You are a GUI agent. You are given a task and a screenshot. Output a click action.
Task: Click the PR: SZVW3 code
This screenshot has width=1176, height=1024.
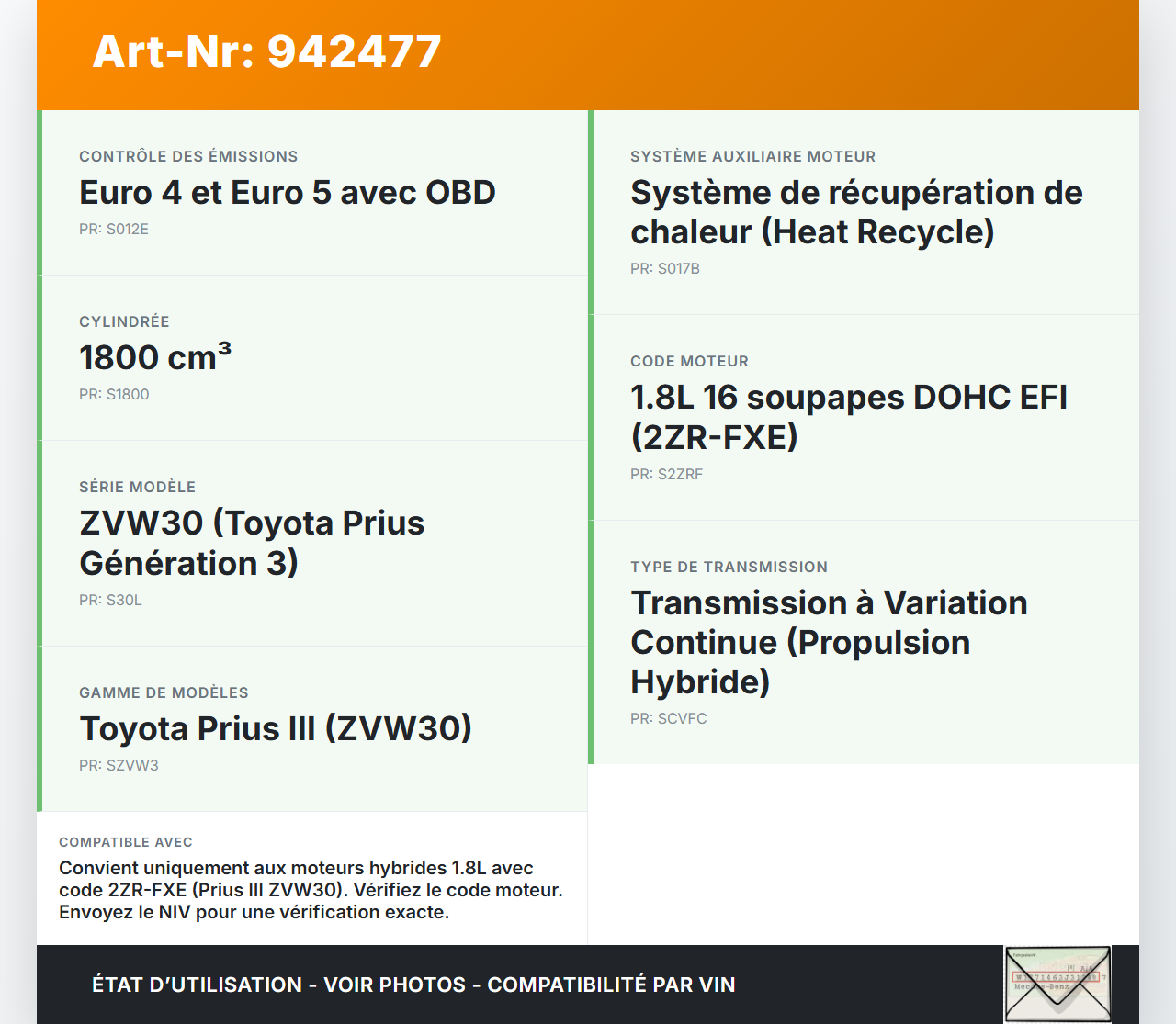119,766
